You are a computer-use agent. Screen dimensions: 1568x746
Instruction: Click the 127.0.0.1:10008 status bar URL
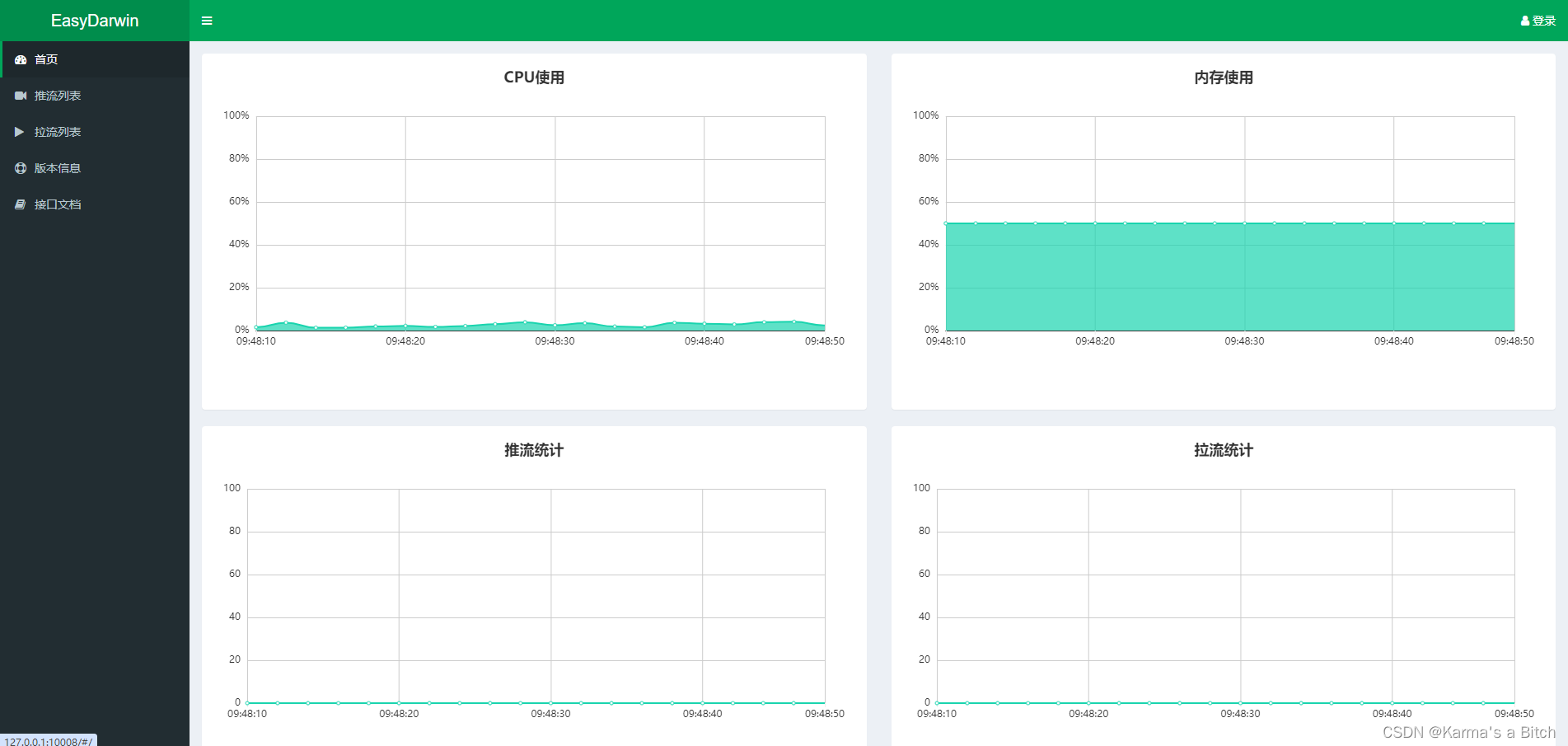pos(49,741)
